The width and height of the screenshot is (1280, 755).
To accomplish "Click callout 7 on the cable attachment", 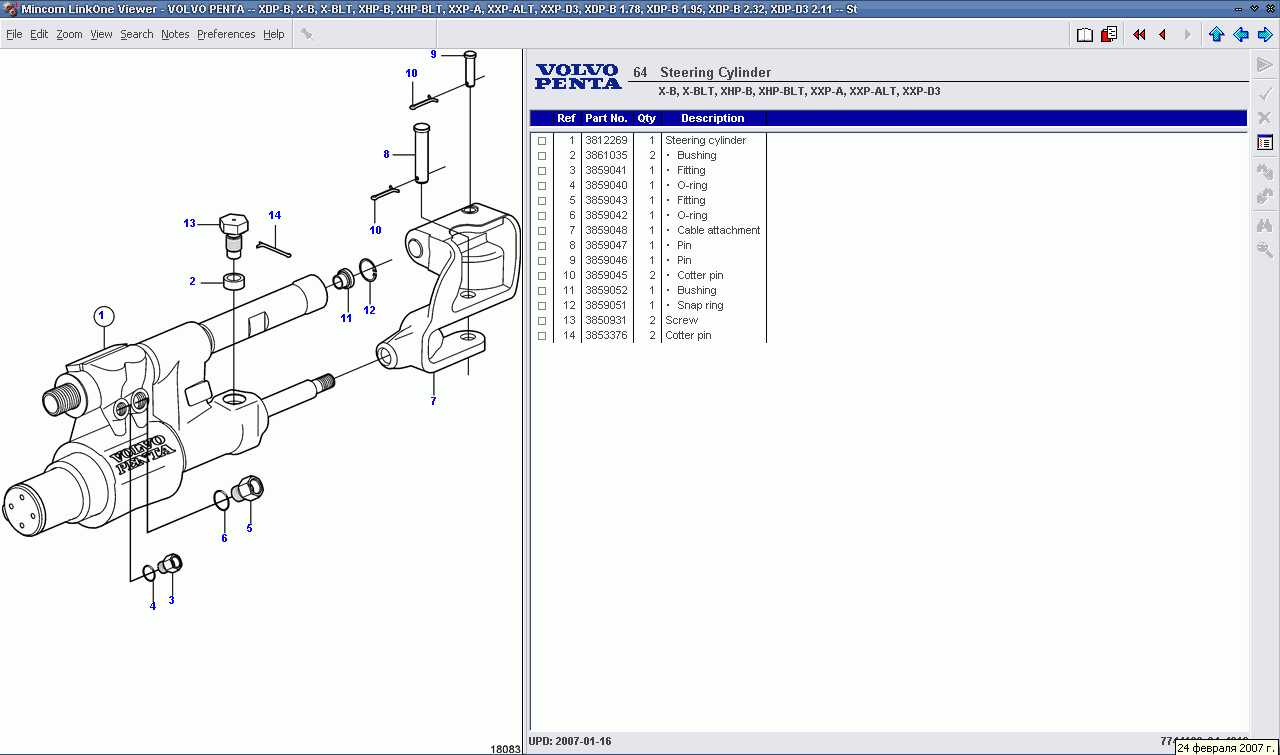I will (x=433, y=401).
